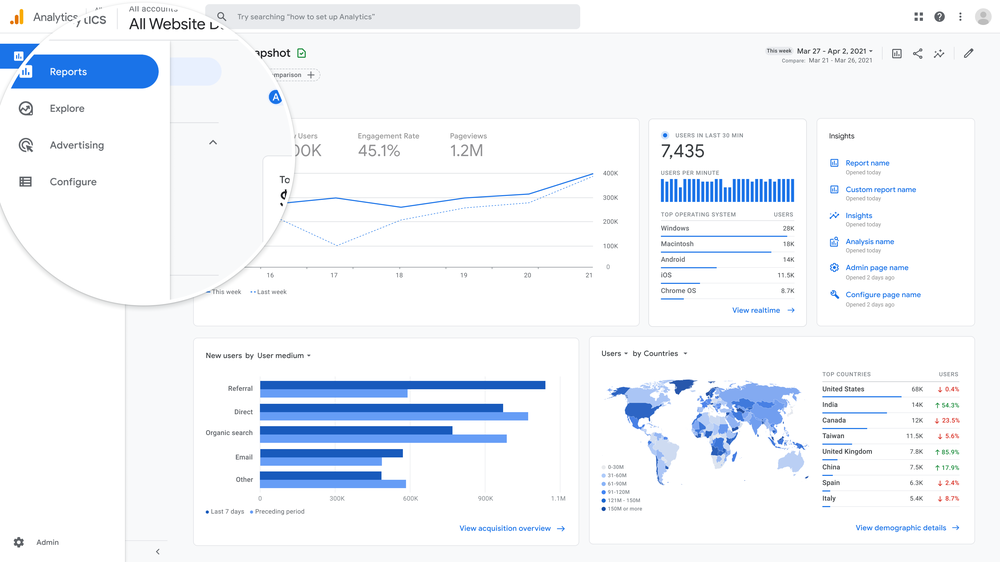The height and width of the screenshot is (562, 1000).
Task: Open the Explore section icon
Action: (x=26, y=109)
